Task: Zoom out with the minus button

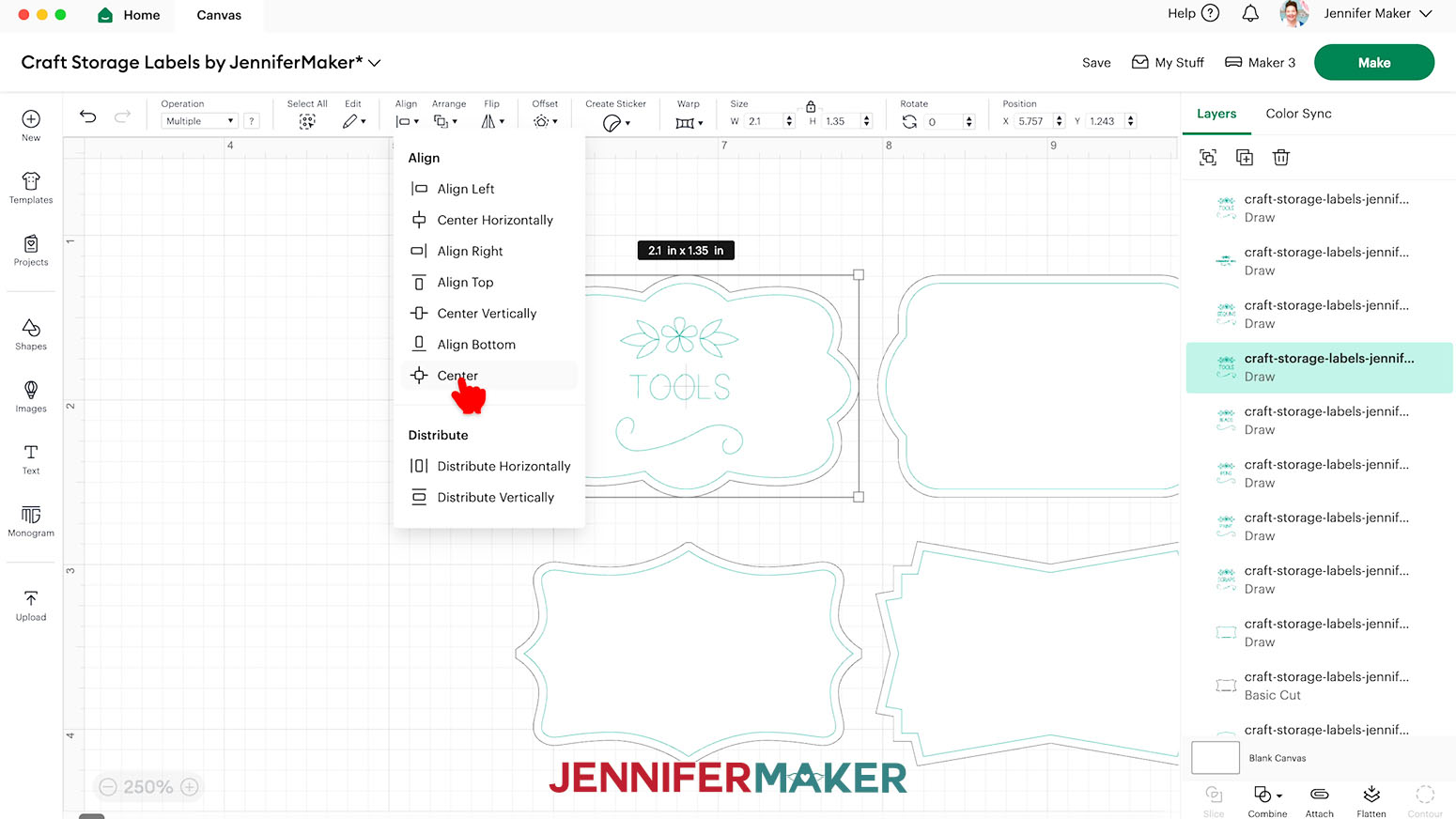Action: [108, 787]
